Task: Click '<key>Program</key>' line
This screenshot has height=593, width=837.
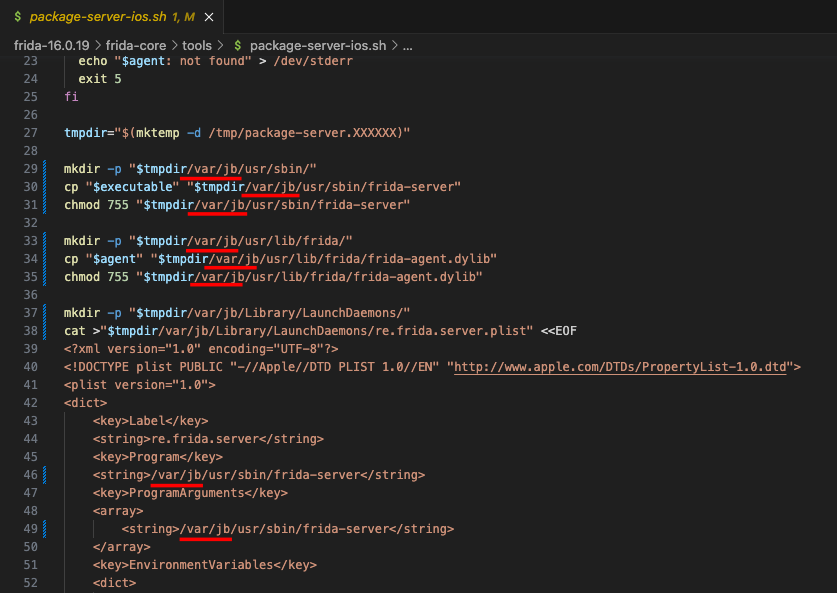Action: (x=157, y=457)
